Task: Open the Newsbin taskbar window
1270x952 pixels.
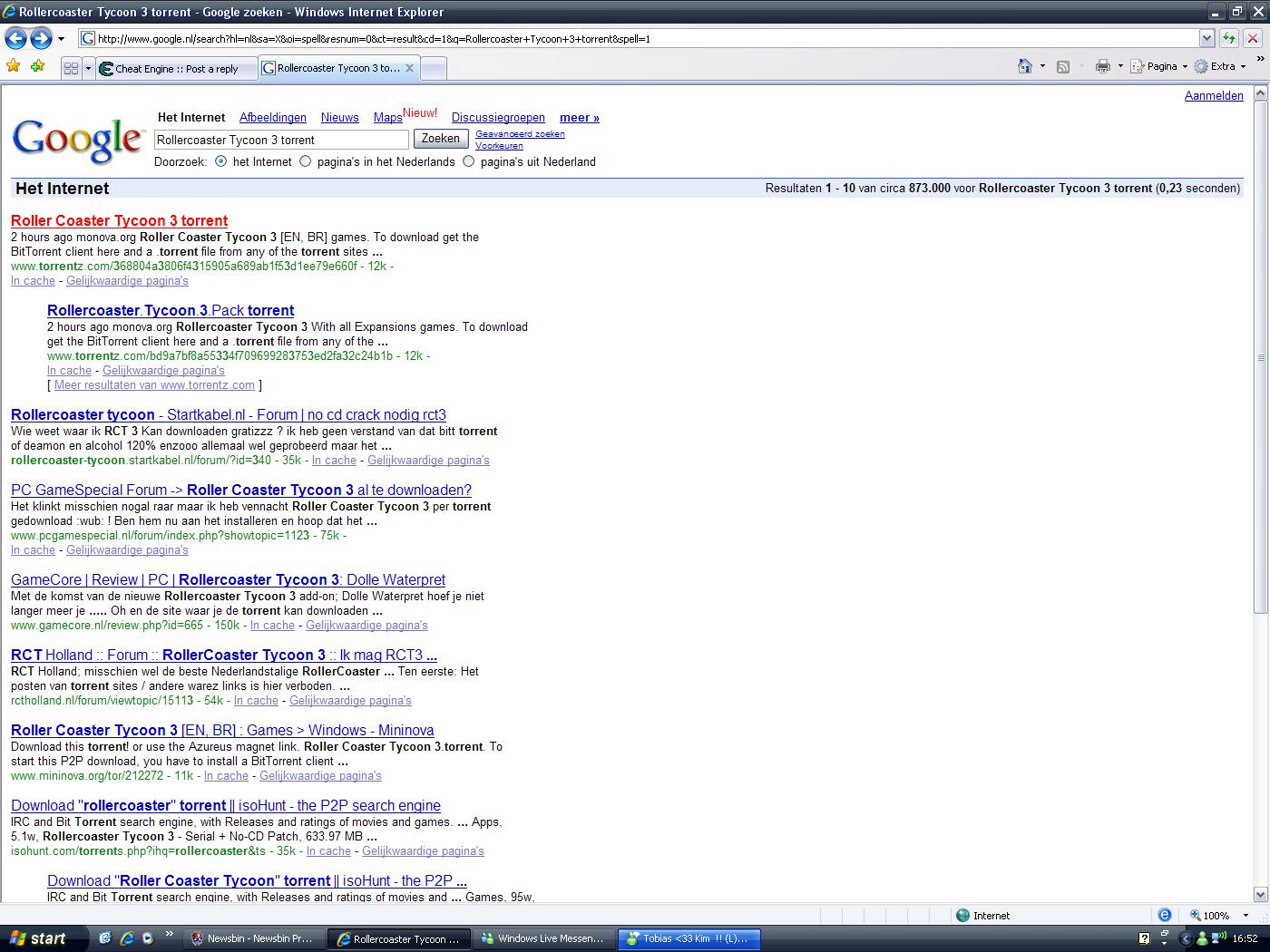Action: pyautogui.click(x=252, y=938)
